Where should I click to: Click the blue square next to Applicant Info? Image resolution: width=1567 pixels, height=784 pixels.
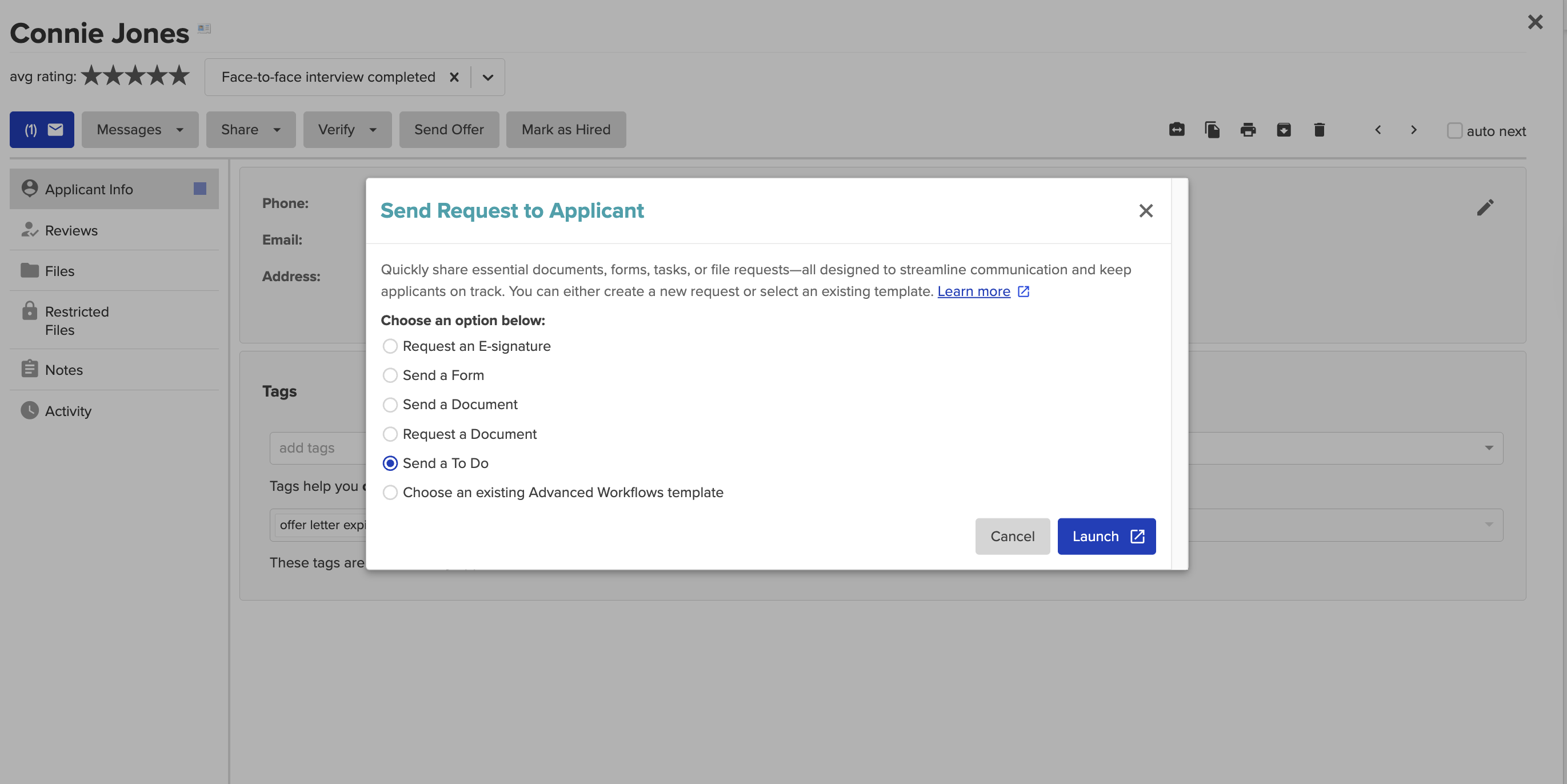(x=199, y=189)
